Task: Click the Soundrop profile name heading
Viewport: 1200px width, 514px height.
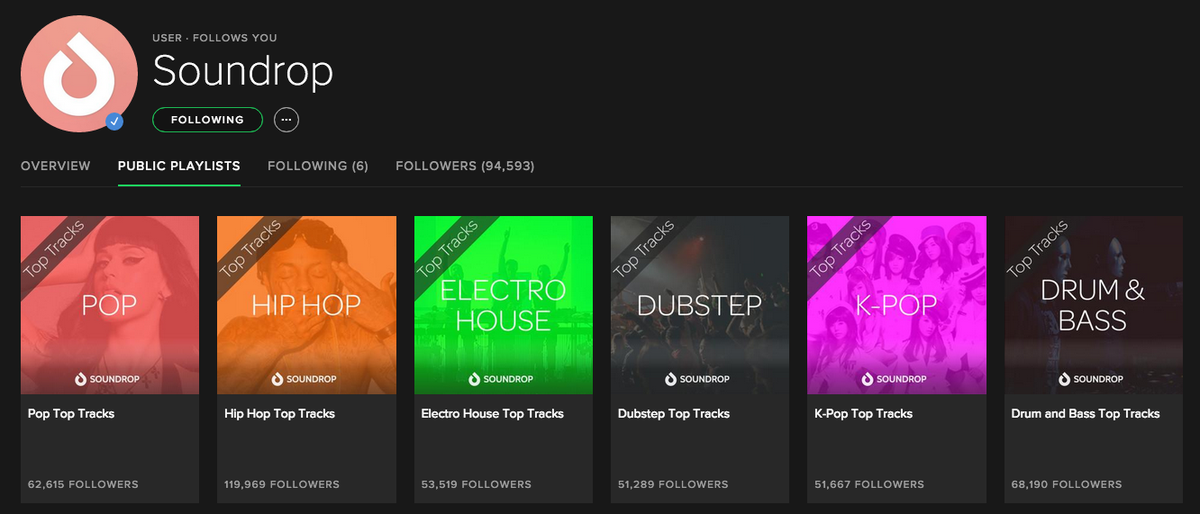Action: (243, 72)
